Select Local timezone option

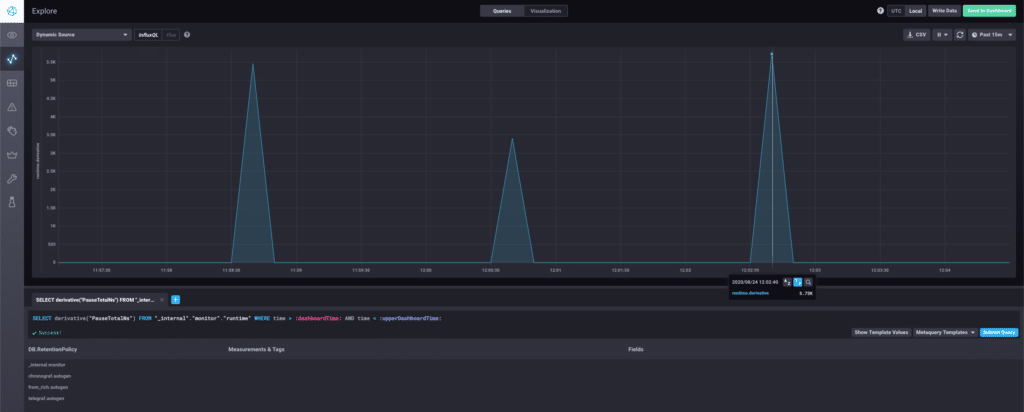click(915, 10)
